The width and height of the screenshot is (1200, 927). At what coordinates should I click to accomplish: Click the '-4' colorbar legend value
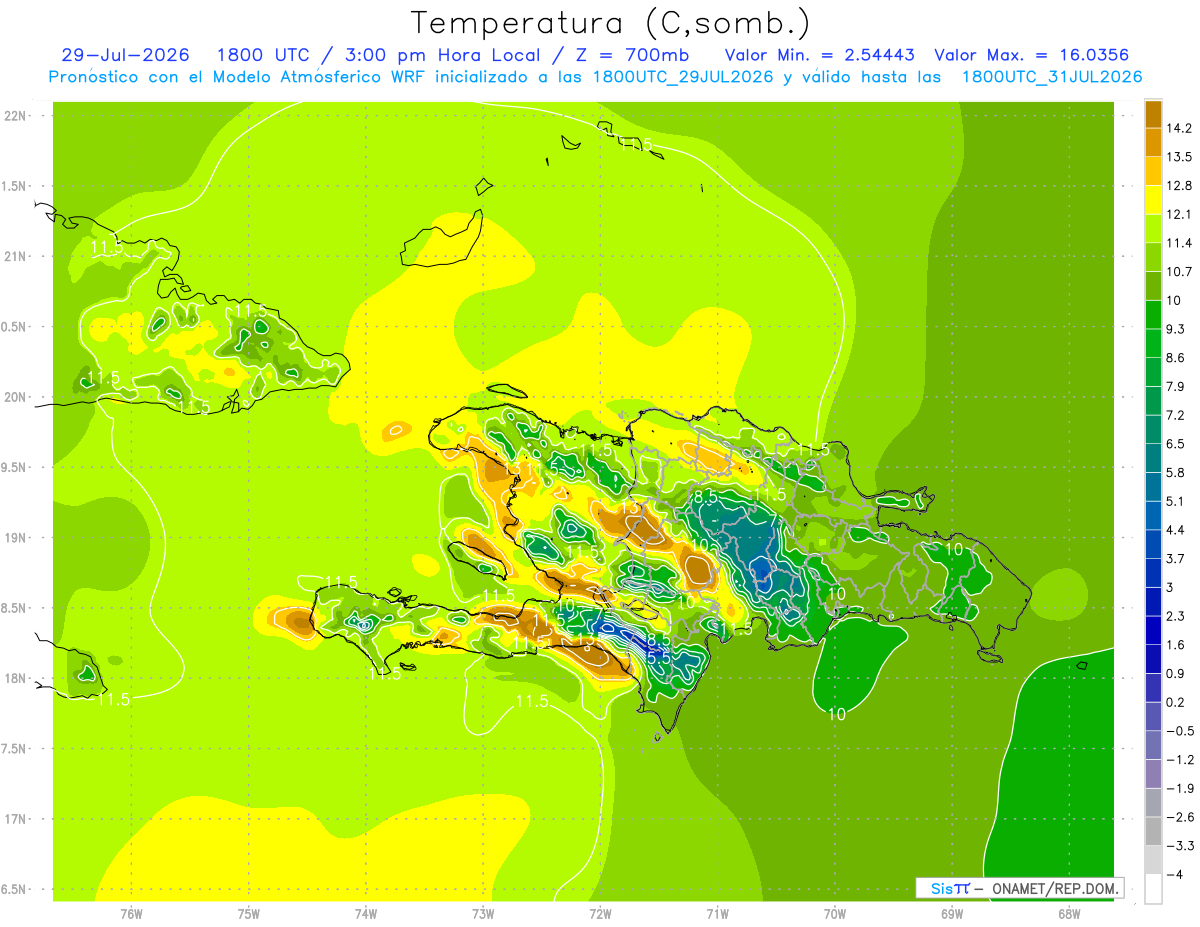click(x=1175, y=875)
